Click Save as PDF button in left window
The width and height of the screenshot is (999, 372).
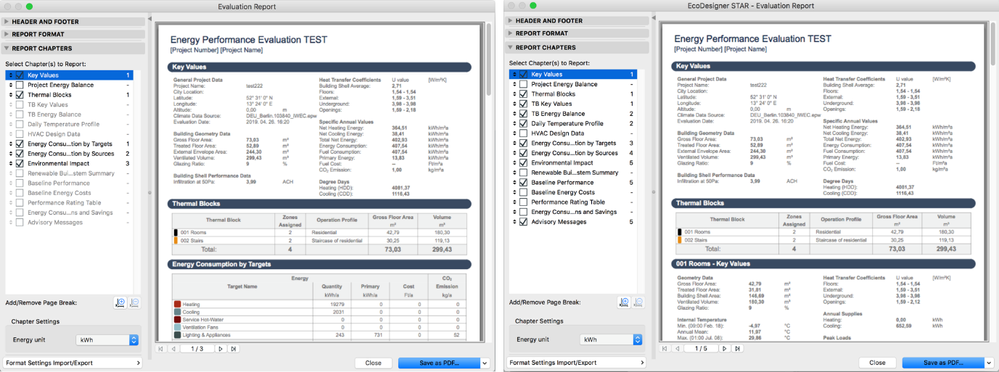(438, 362)
